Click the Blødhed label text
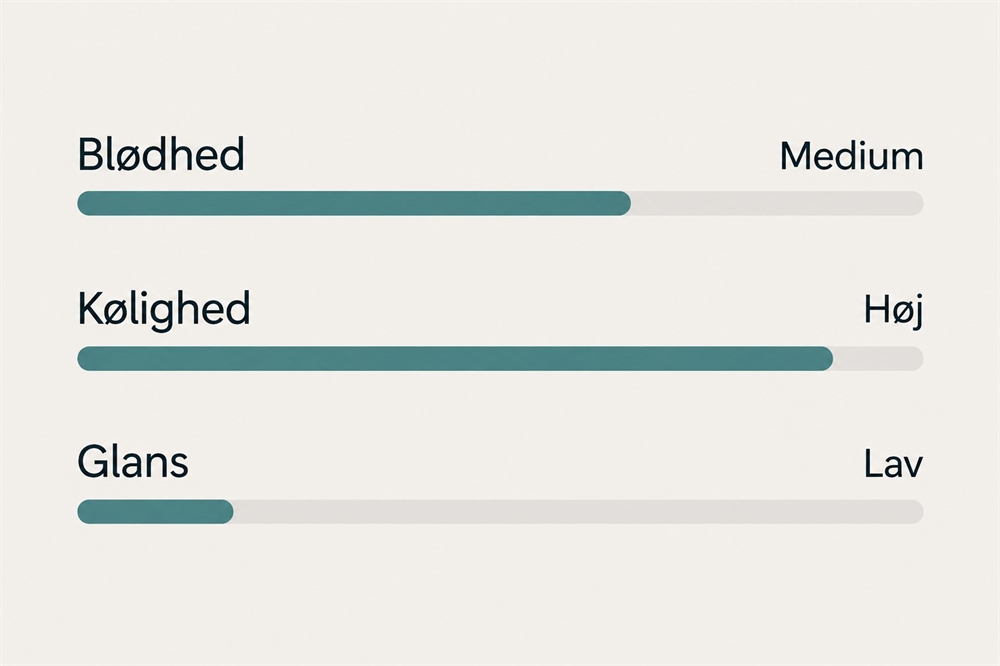The width and height of the screenshot is (1000, 666). click(x=161, y=154)
